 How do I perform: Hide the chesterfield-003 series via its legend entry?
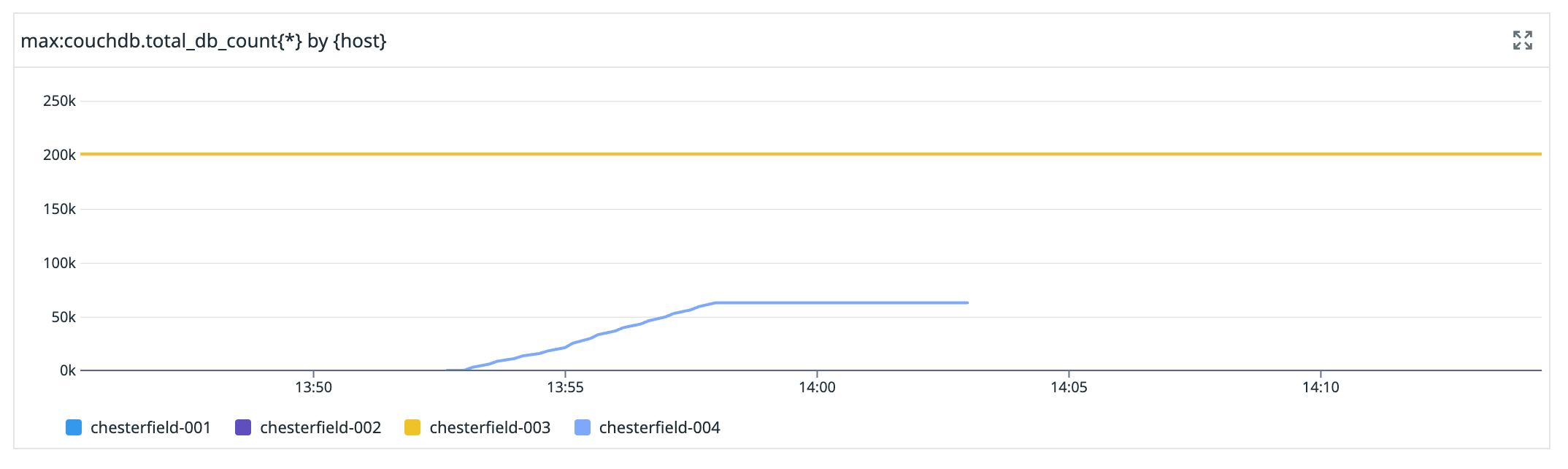coord(490,427)
